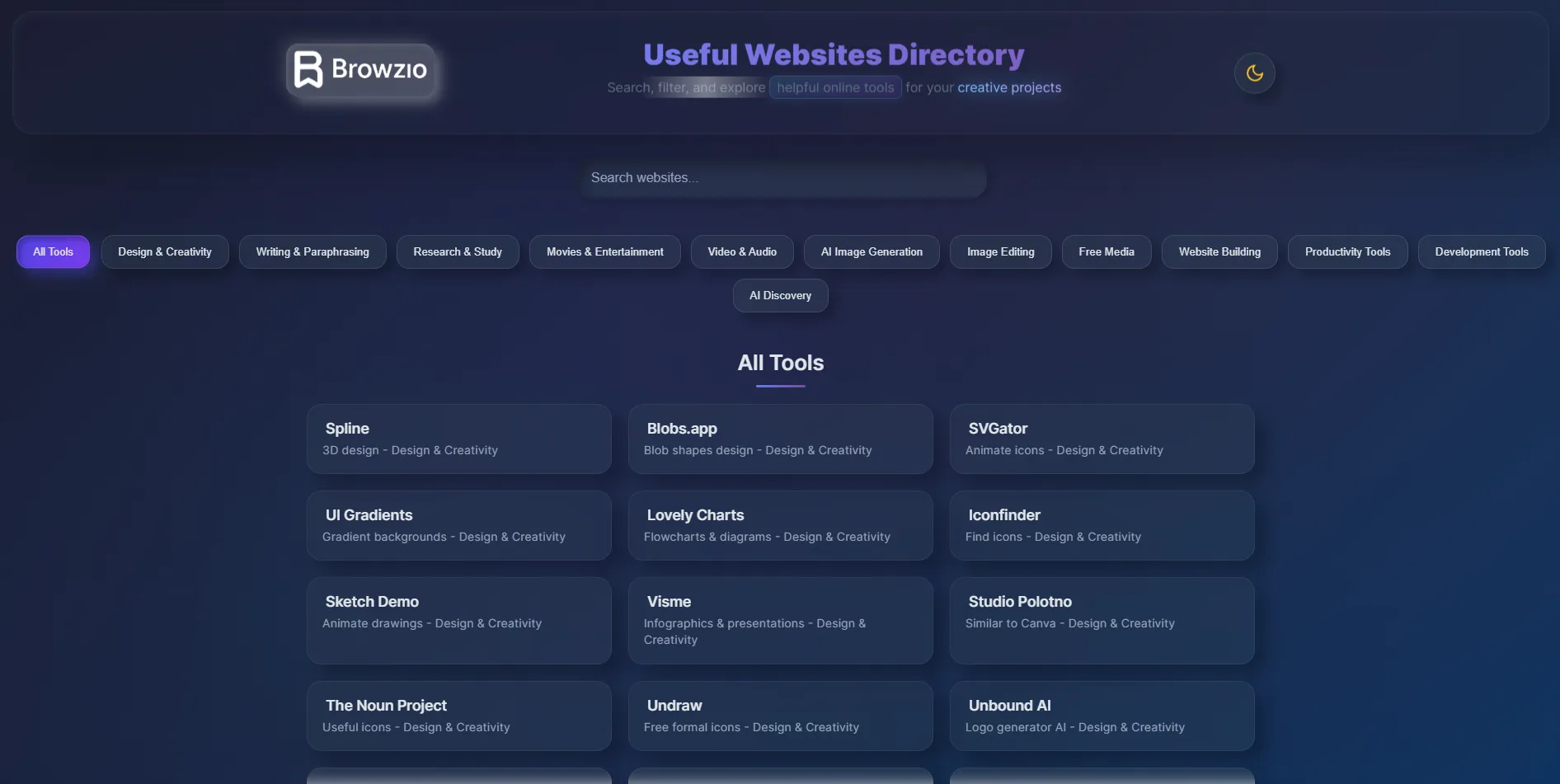Filter by AI Image Generation

[872, 252]
